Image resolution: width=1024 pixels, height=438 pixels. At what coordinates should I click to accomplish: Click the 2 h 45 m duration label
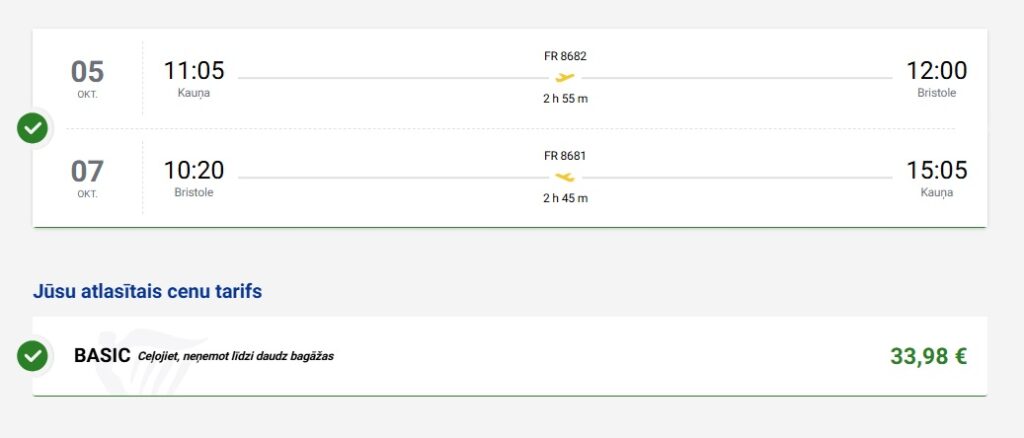pos(565,198)
